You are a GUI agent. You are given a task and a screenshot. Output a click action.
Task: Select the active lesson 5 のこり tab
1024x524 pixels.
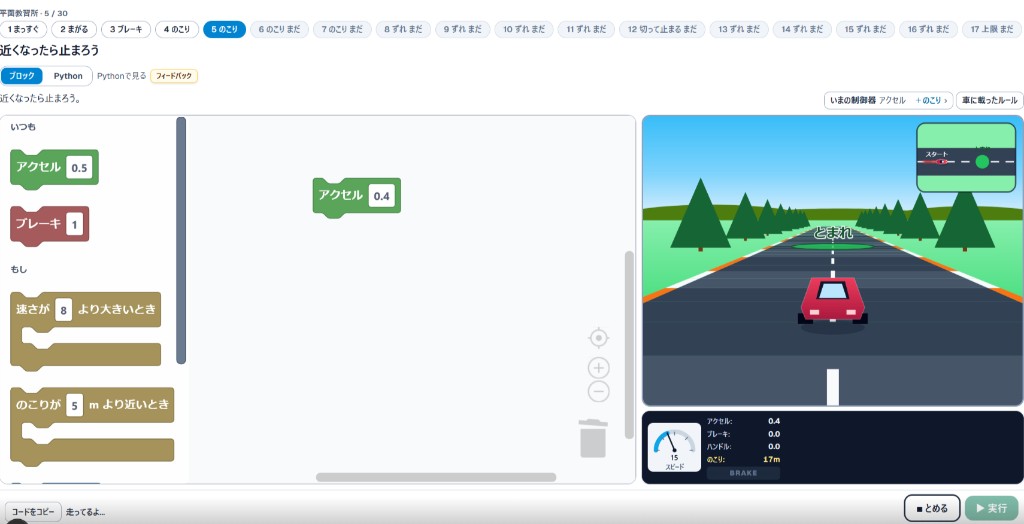click(x=225, y=29)
